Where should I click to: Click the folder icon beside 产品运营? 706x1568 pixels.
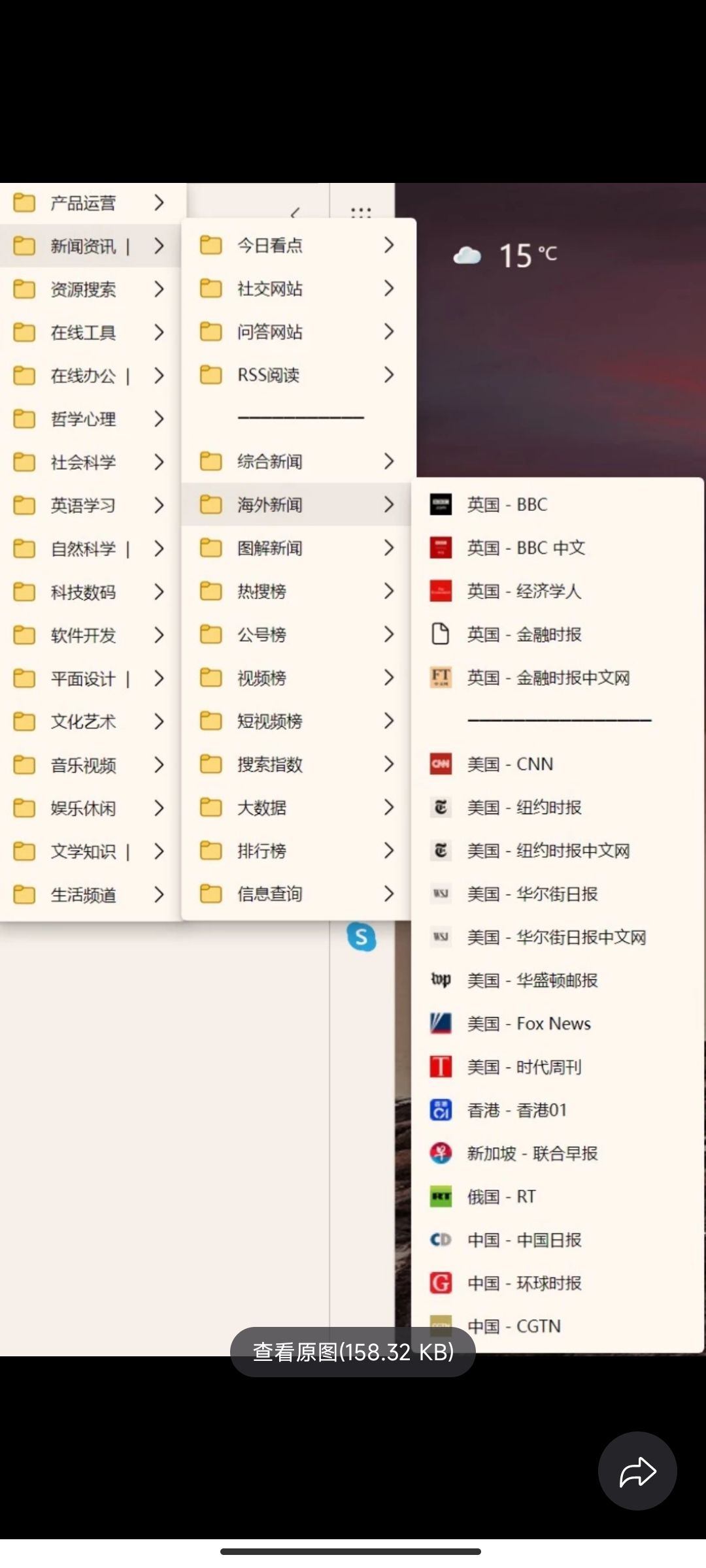click(24, 203)
